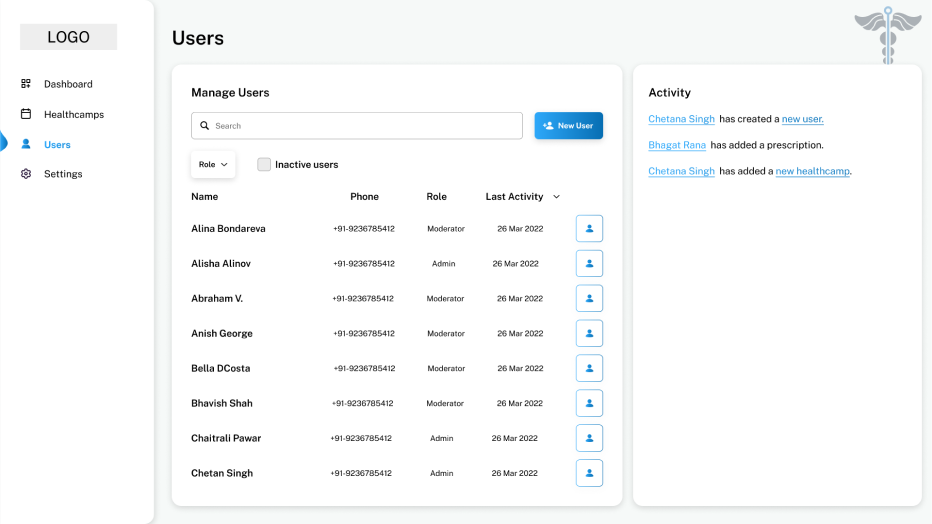View Anish George's user profile icon
This screenshot has width=932, height=524.
589,334
